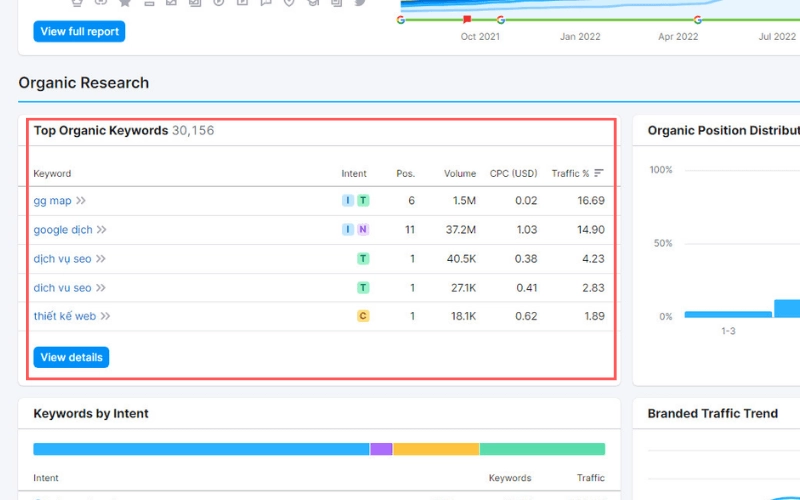Open the chevron icon next to google dịch
Screen dimensions: 800x500
(x=102, y=230)
